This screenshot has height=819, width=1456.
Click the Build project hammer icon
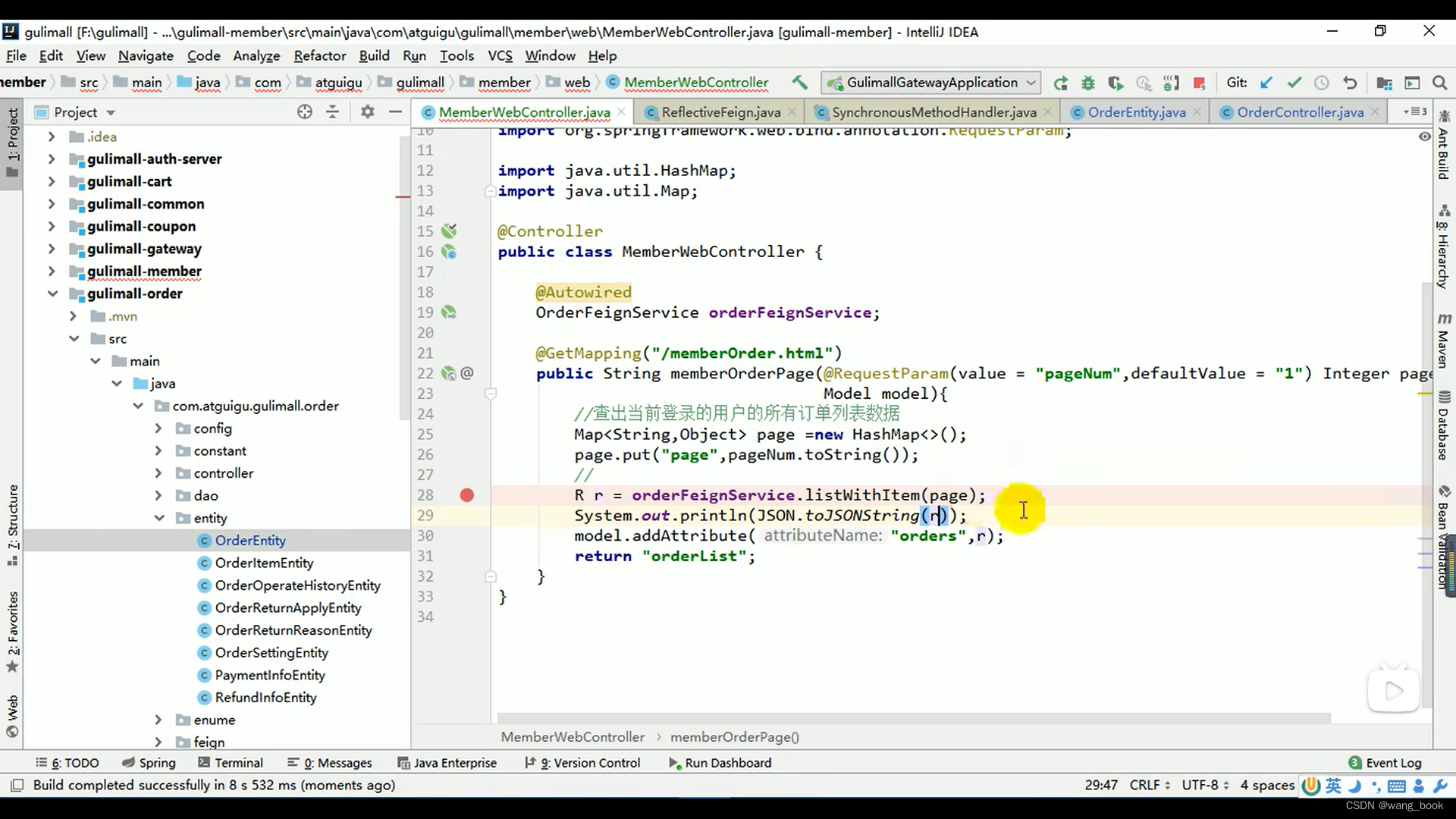799,83
